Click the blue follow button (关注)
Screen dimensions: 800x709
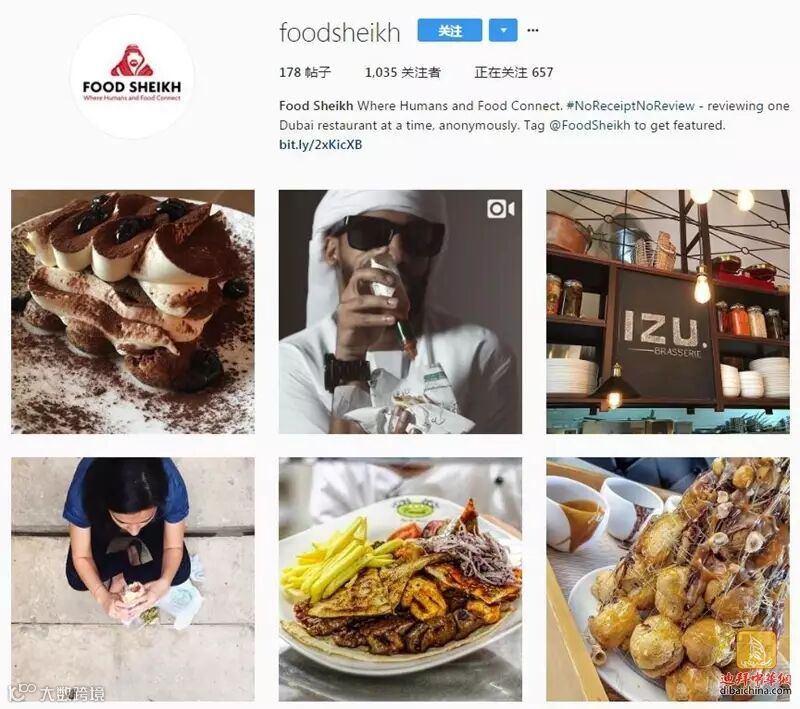tap(449, 30)
